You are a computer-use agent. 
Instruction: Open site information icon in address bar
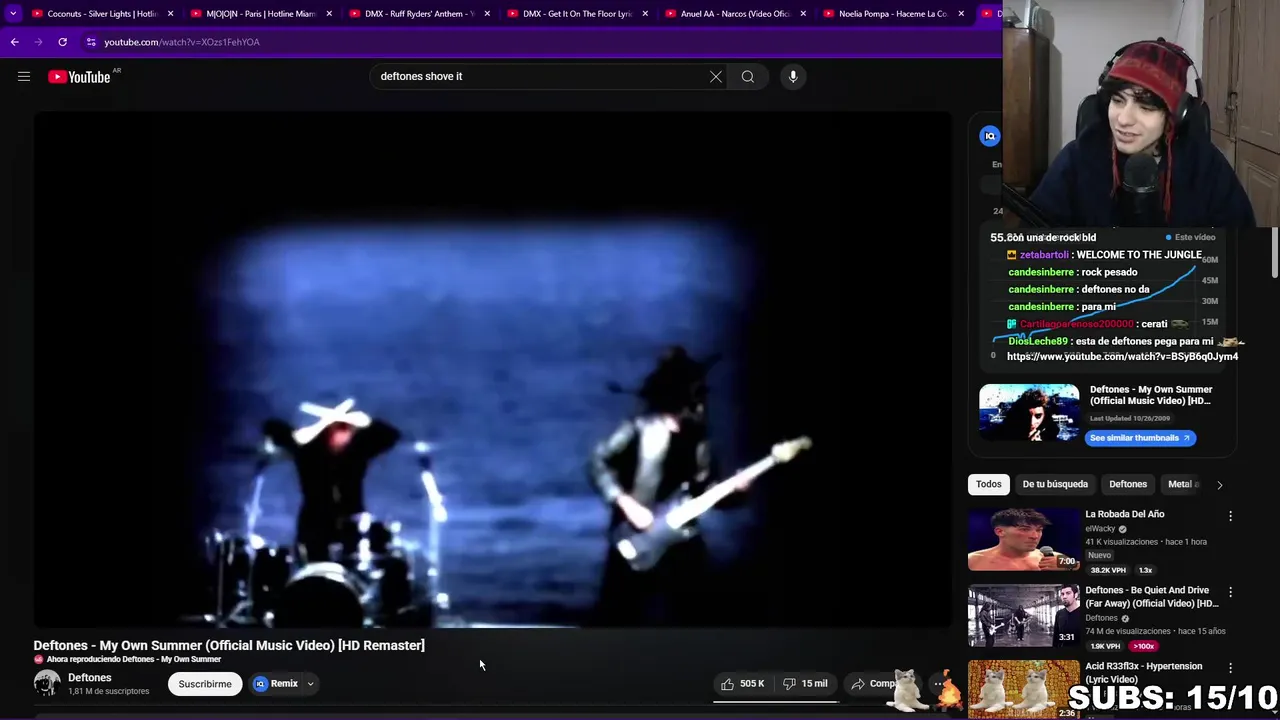click(91, 42)
